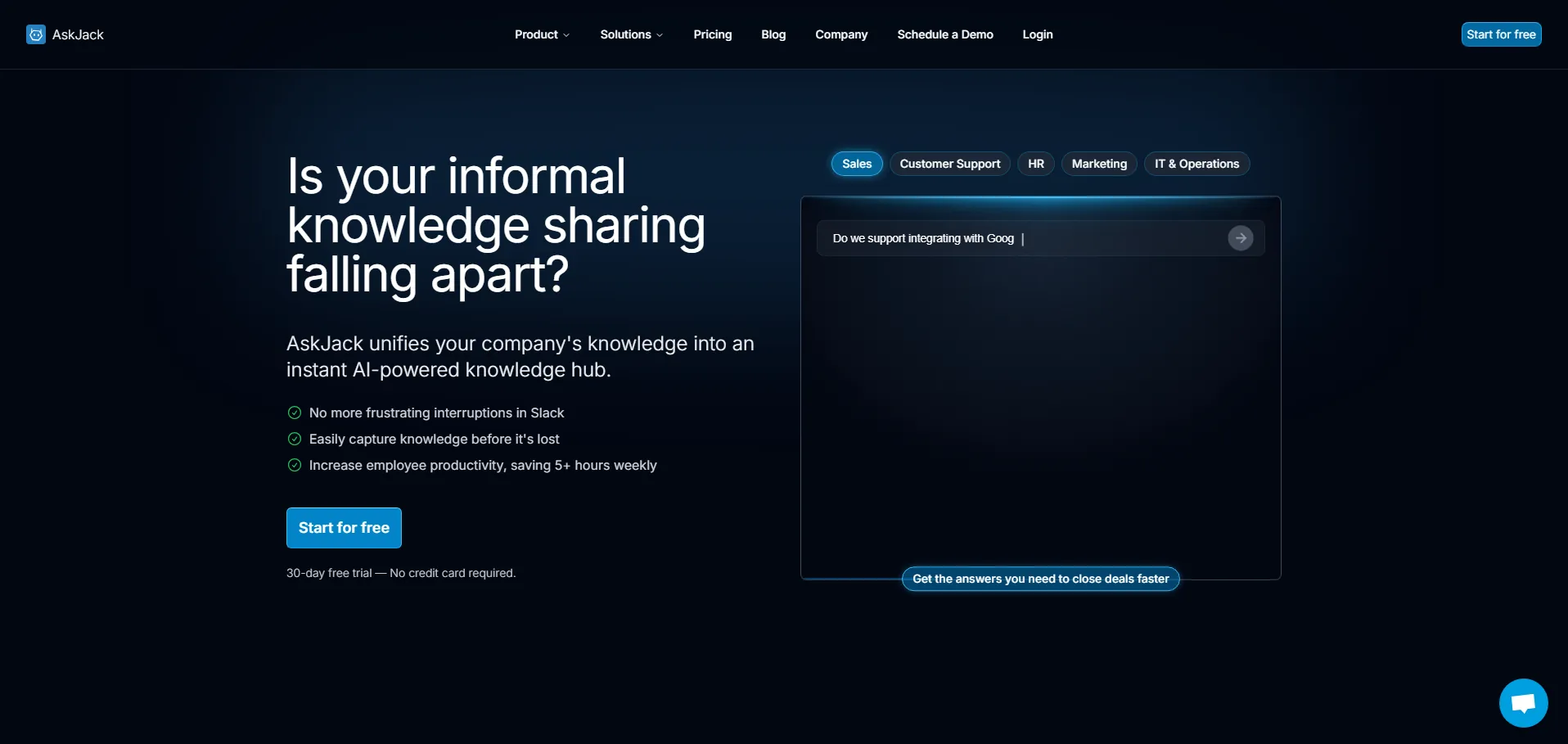Click green checkmark beside Slack interruptions
Screen dimensions: 1568x744
295,413
